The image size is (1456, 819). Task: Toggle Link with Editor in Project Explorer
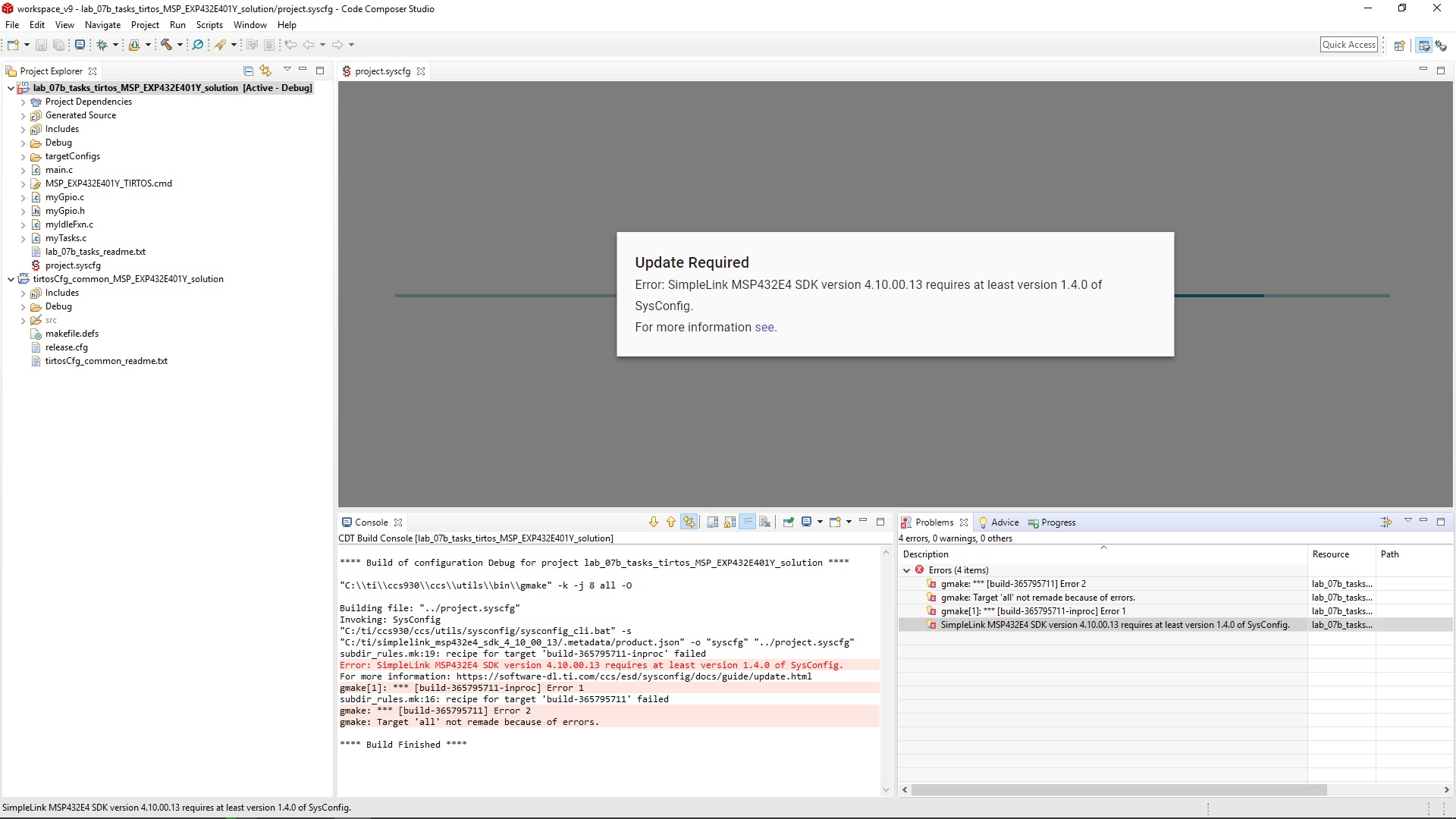click(x=265, y=71)
